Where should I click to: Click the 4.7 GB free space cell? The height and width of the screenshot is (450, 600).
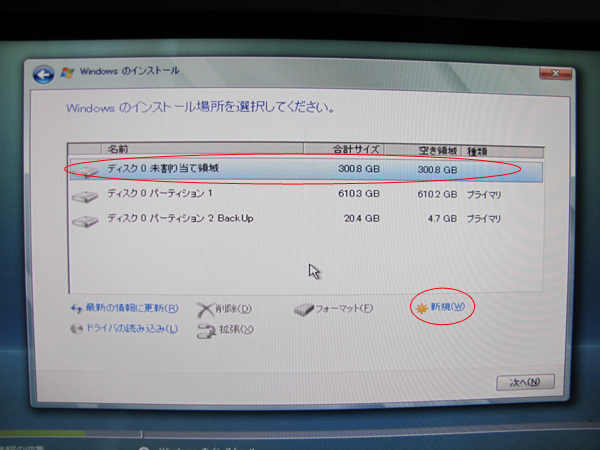(442, 219)
